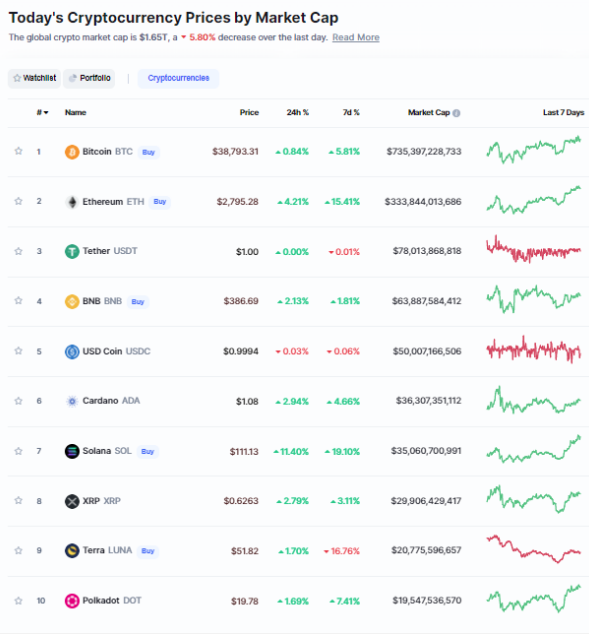Click the Ethereum diamond logo

(72, 202)
